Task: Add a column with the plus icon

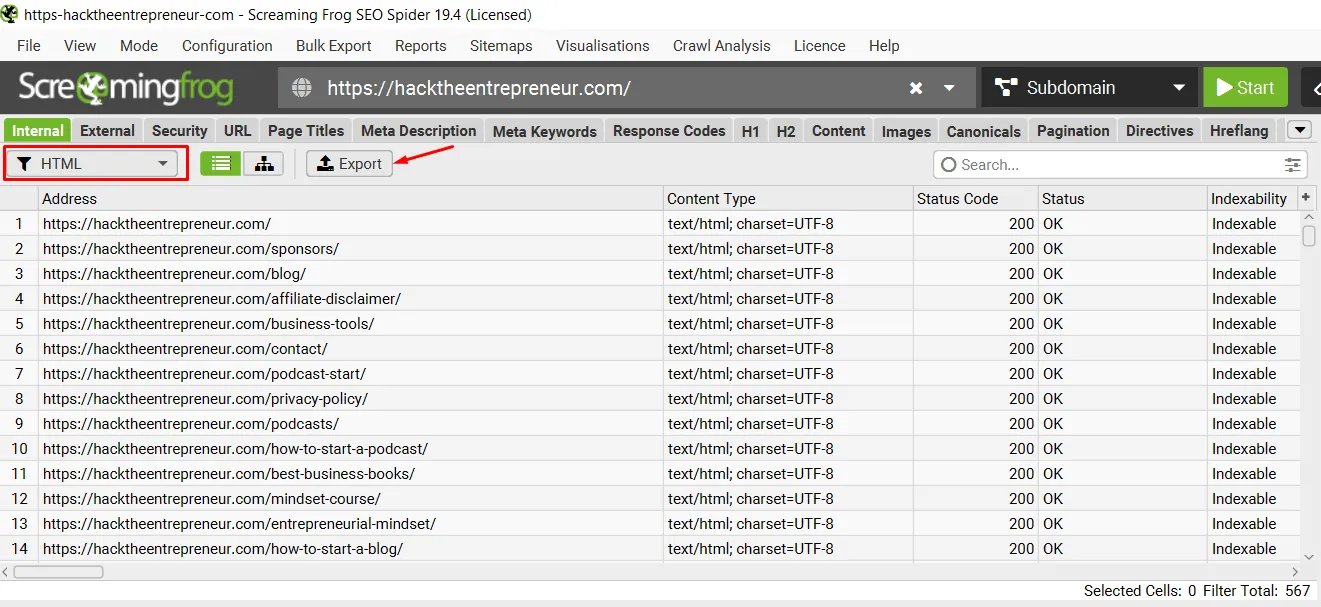Action: pyautogui.click(x=1306, y=197)
